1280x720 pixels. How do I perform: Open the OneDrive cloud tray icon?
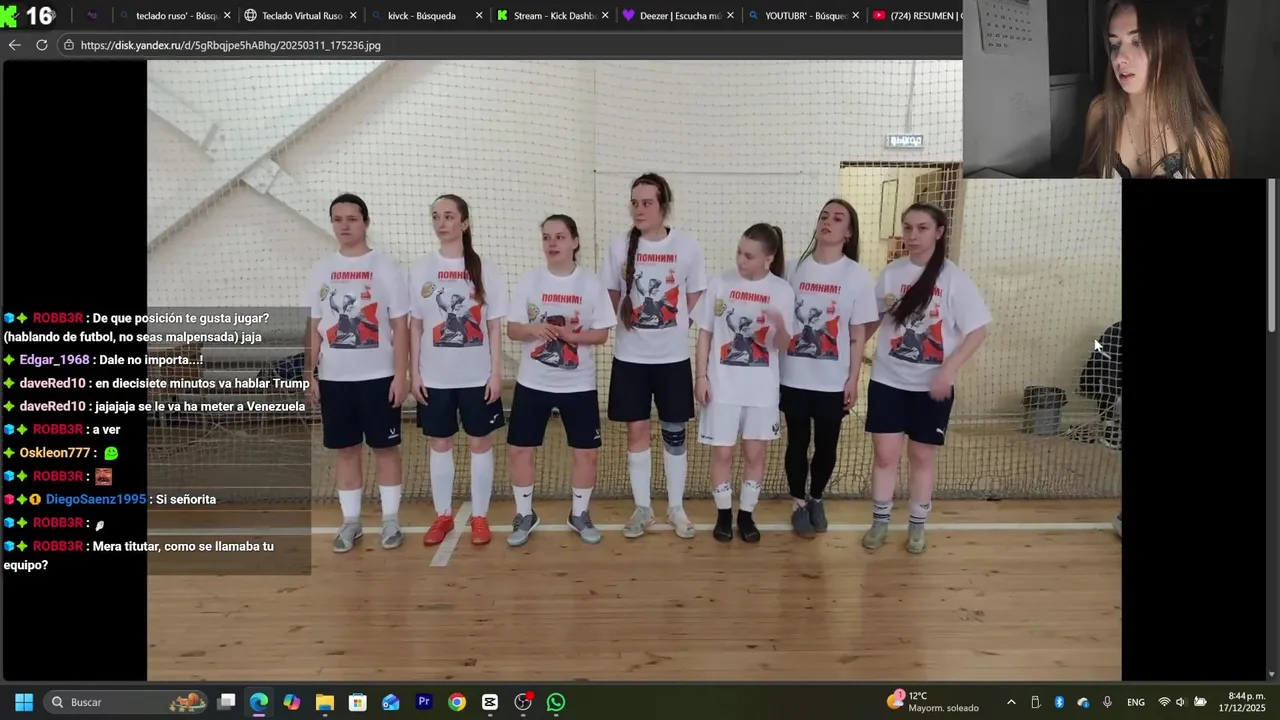[1083, 702]
